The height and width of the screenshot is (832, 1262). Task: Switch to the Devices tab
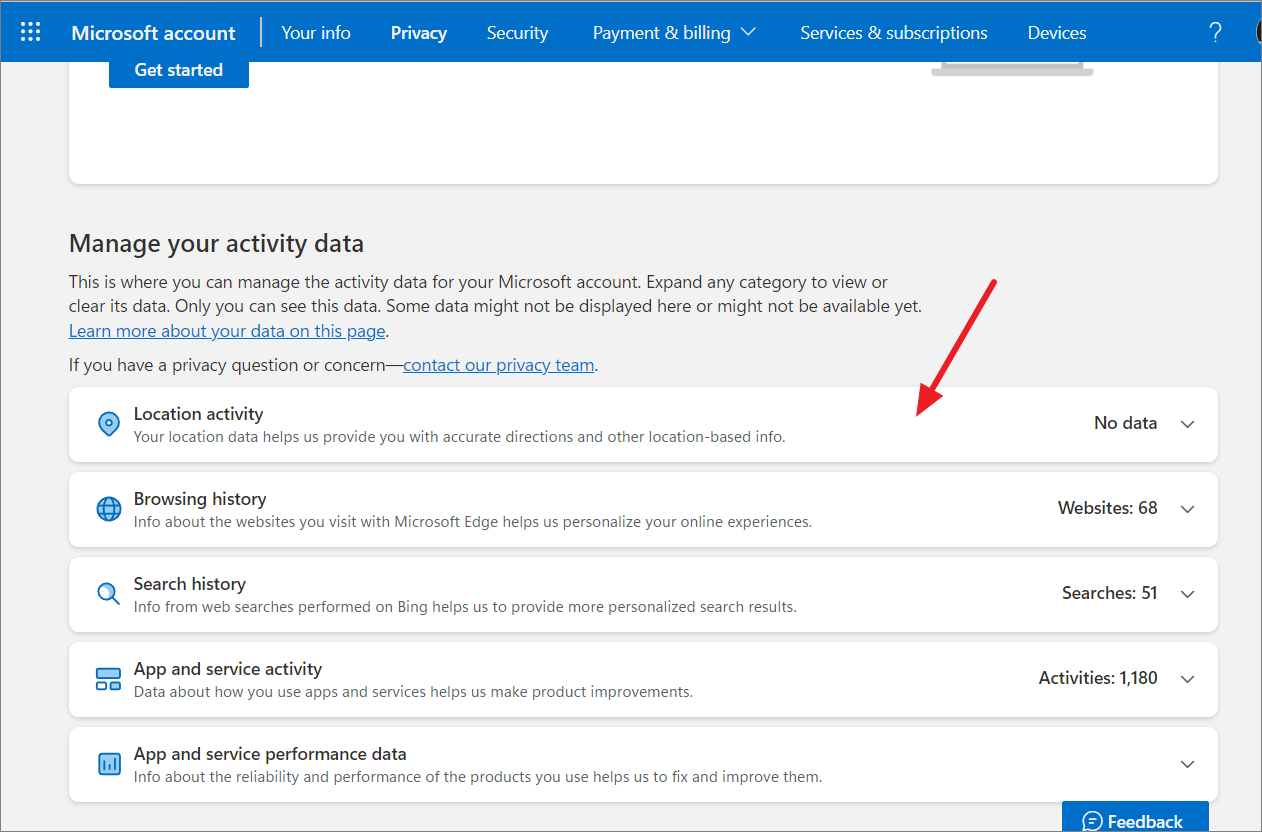1057,32
